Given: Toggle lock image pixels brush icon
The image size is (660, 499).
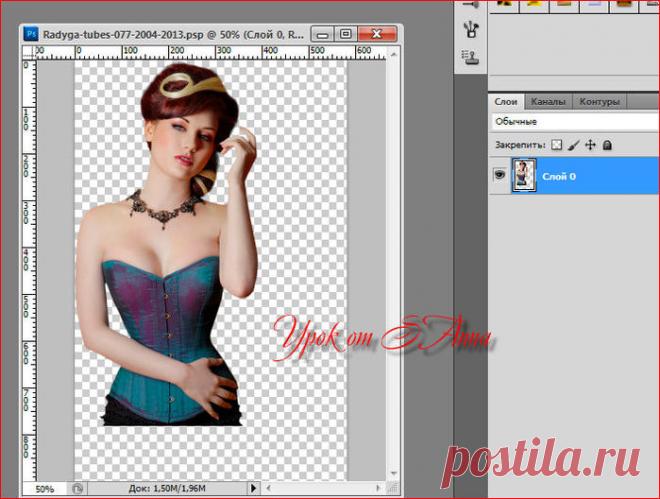Looking at the screenshot, I should [x=574, y=145].
